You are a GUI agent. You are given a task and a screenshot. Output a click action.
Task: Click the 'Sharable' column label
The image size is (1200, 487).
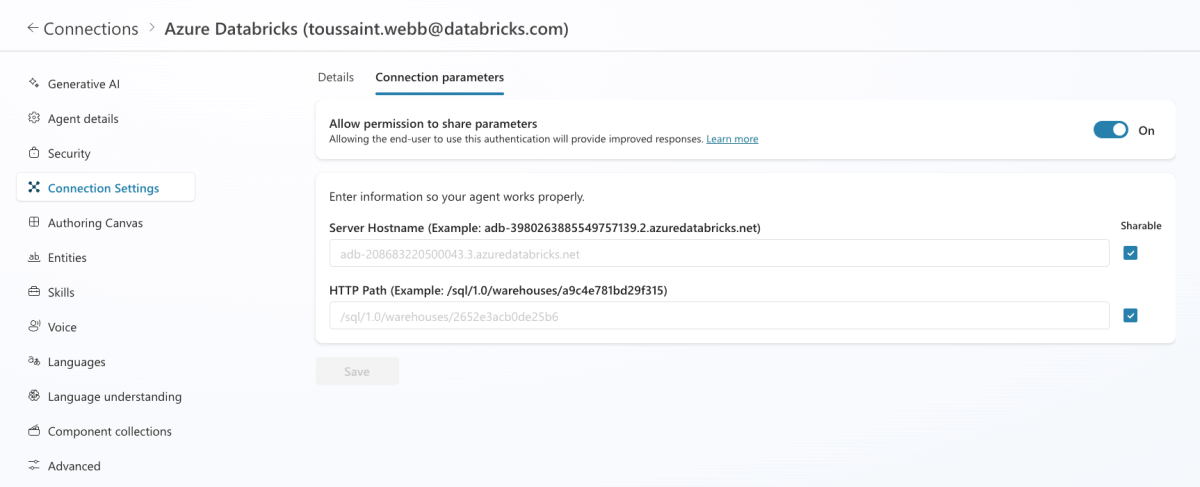1141,226
